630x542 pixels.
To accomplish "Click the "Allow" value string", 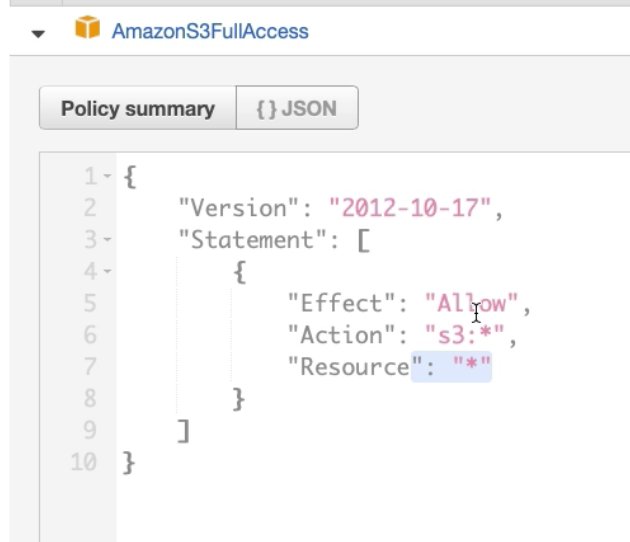I will (x=472, y=303).
